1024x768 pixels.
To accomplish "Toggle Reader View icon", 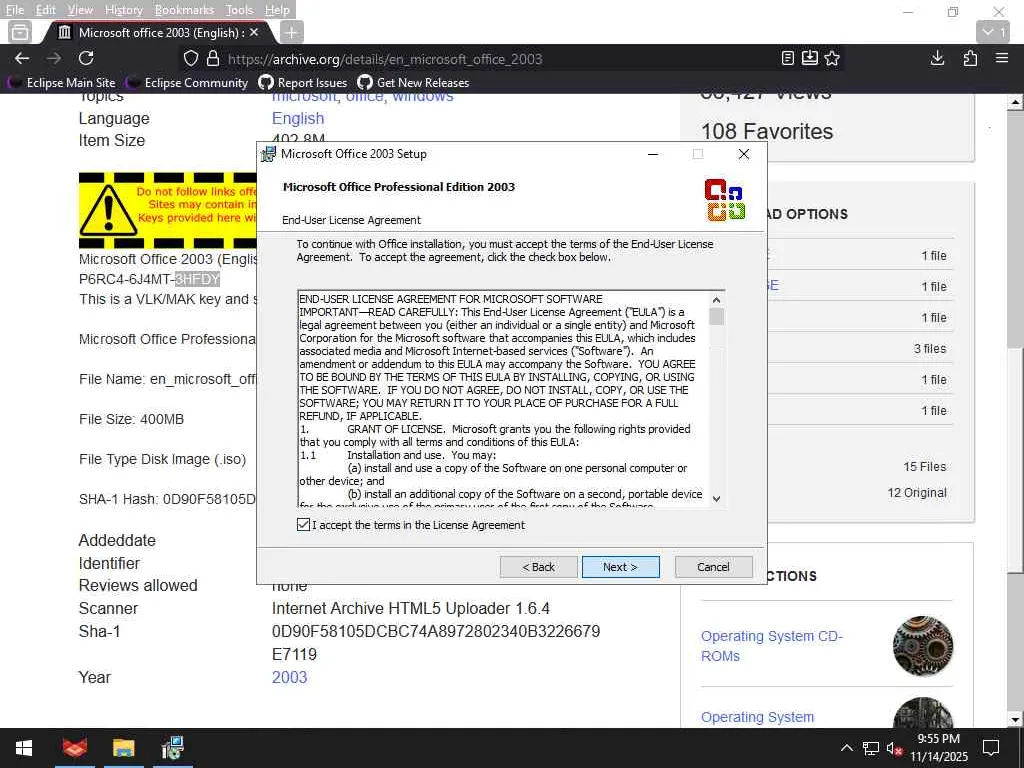I will (788, 58).
